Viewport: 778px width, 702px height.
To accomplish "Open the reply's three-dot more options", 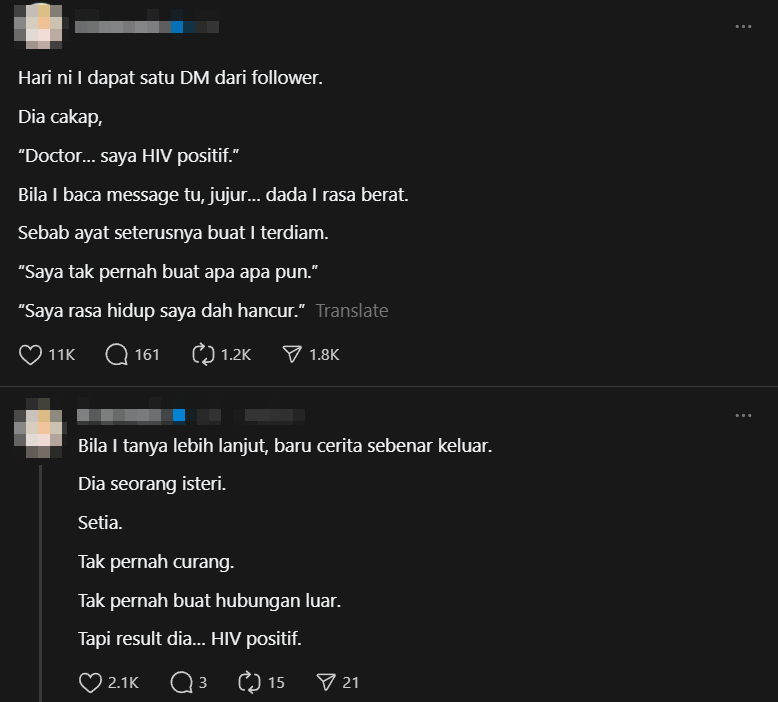I will point(743,415).
